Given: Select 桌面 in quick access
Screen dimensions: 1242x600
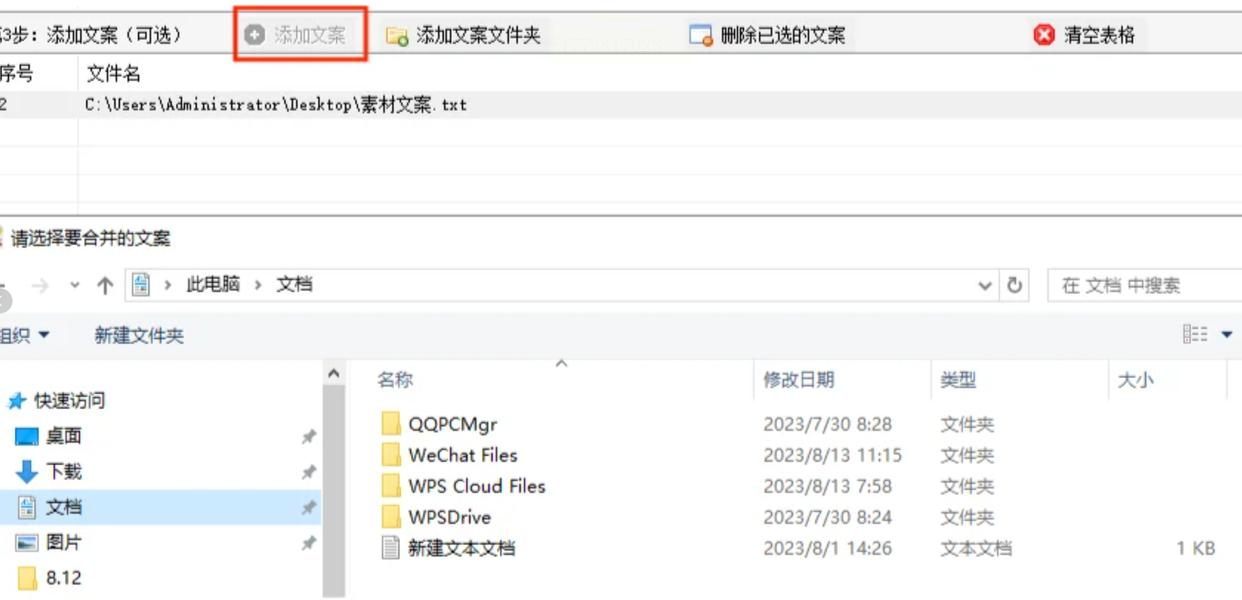Looking at the screenshot, I should tap(63, 436).
